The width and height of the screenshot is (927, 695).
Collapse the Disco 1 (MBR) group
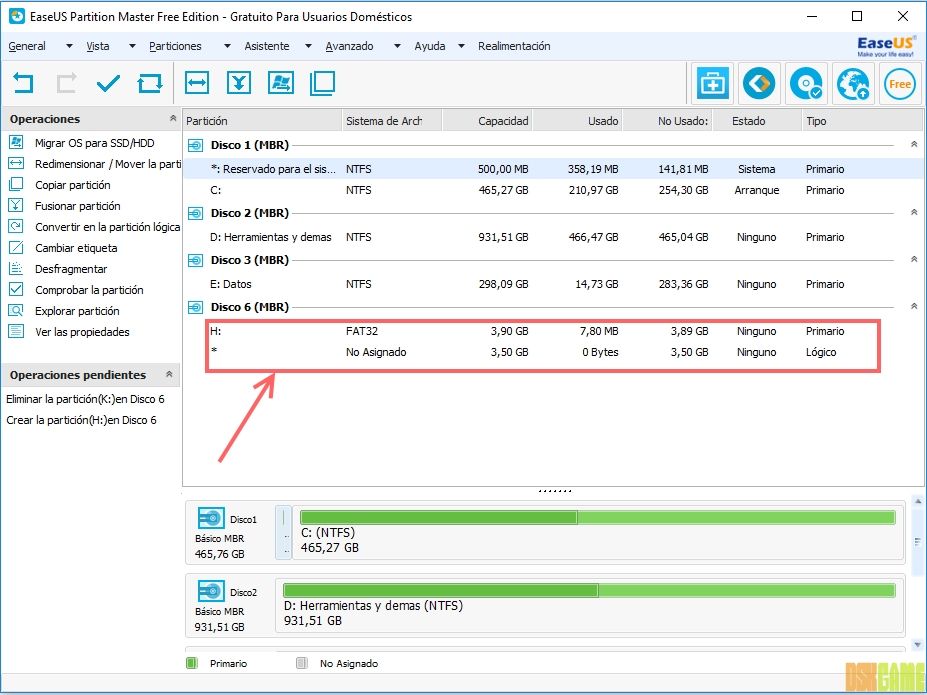point(913,145)
